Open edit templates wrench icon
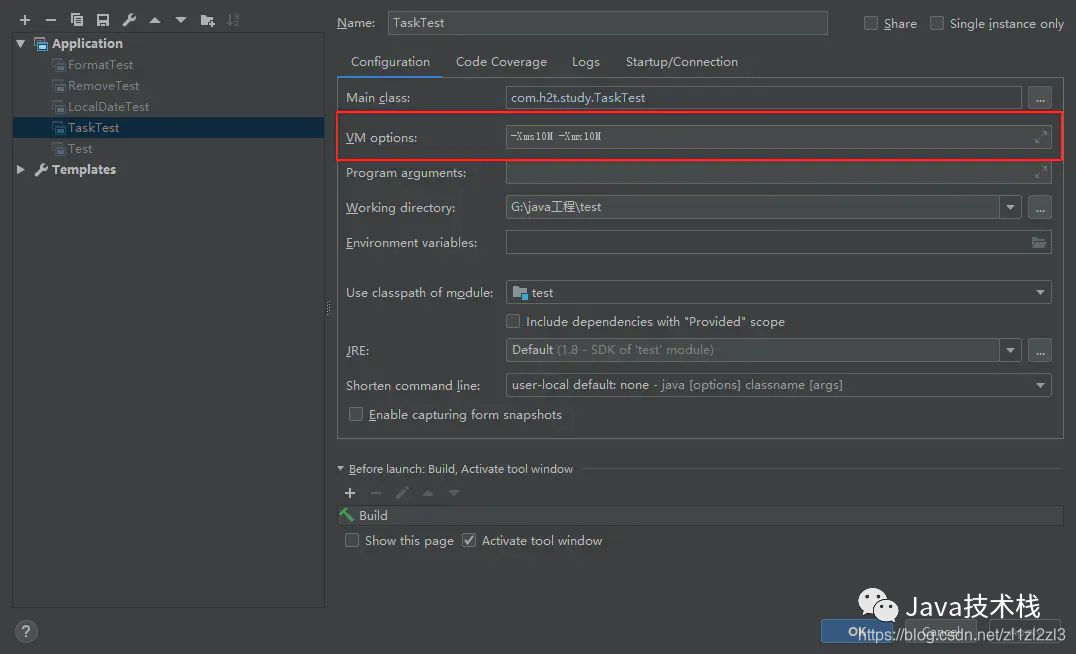Viewport: 1076px width, 654px height. click(x=129, y=21)
